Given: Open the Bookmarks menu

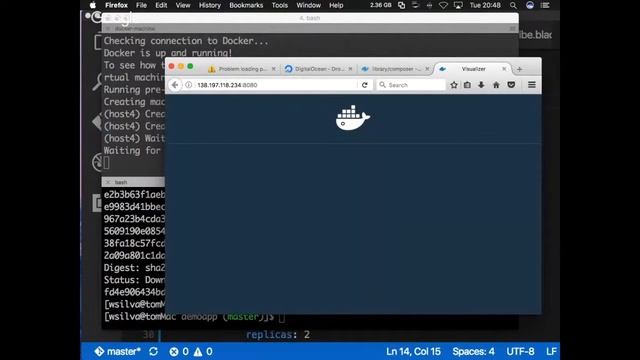Looking at the screenshot, I should pyautogui.click(x=246, y=5).
